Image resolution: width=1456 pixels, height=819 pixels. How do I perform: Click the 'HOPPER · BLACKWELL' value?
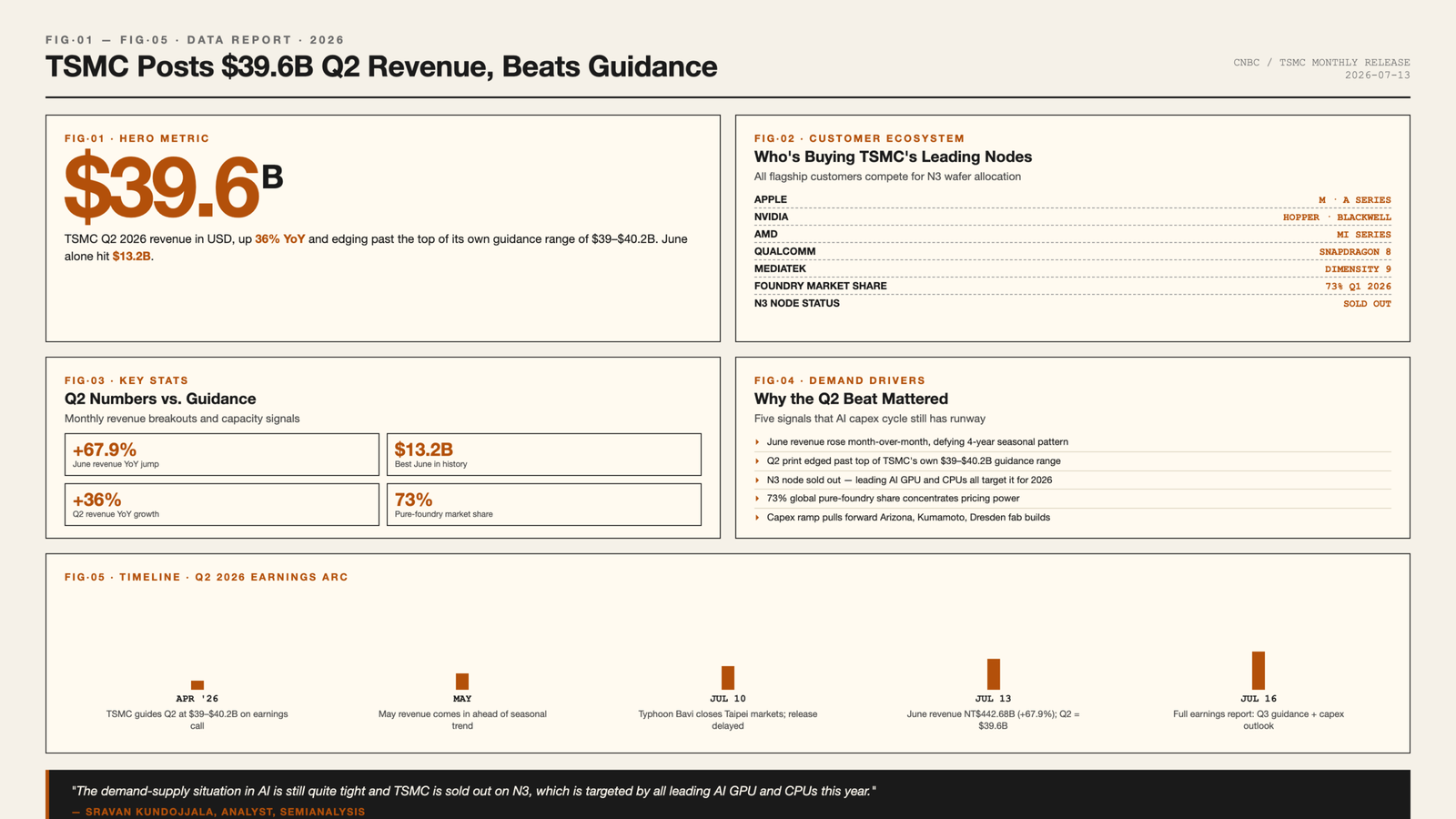pyautogui.click(x=1337, y=217)
